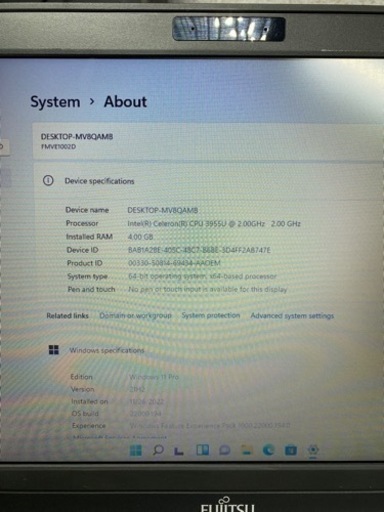Select the 4.00 GB RAM value
Image resolution: width=384 pixels, height=512 pixels.
140,237
